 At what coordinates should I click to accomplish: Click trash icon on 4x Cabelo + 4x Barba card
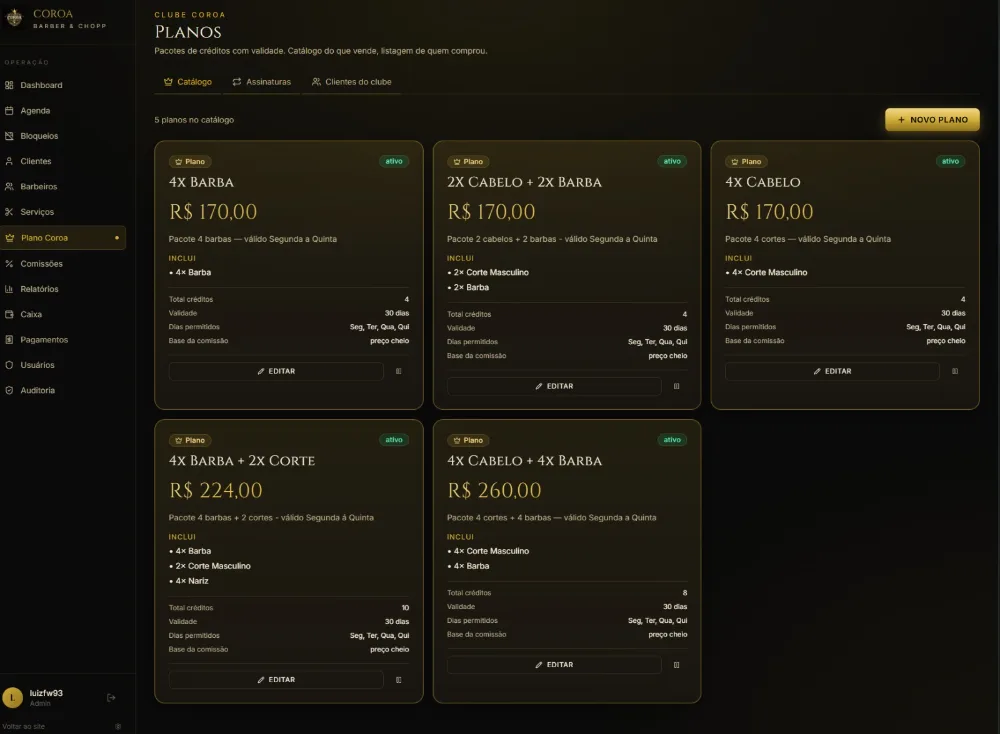click(677, 664)
